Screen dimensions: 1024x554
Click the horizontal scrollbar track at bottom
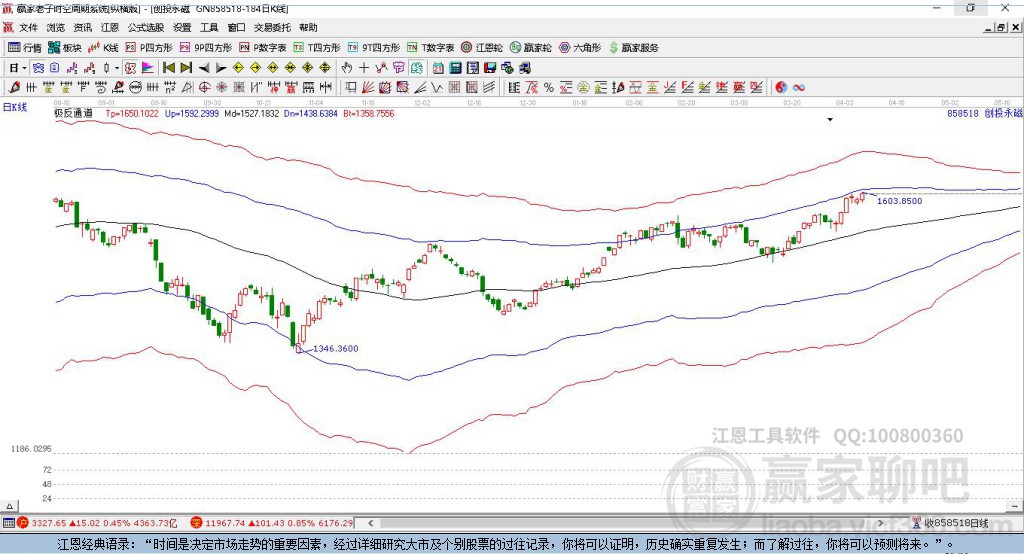[x=627, y=523]
